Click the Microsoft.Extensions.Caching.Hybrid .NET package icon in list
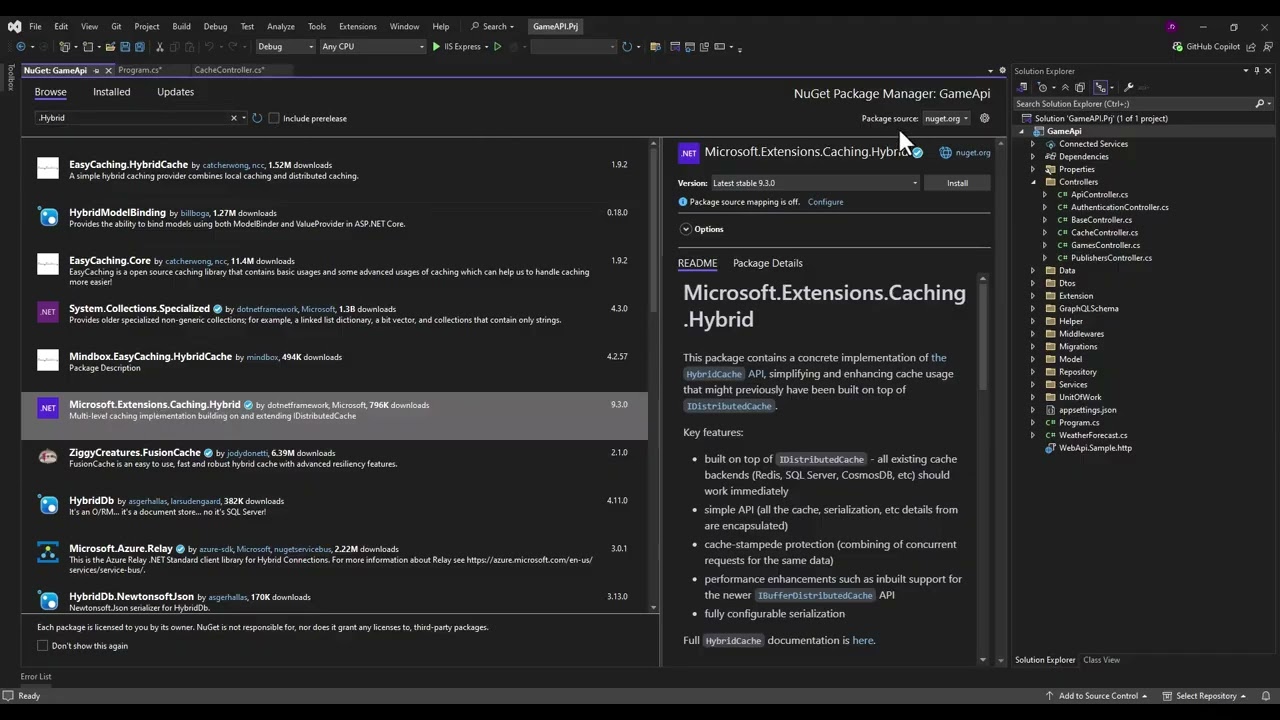Screen dimensions: 1280x720 click(48, 408)
